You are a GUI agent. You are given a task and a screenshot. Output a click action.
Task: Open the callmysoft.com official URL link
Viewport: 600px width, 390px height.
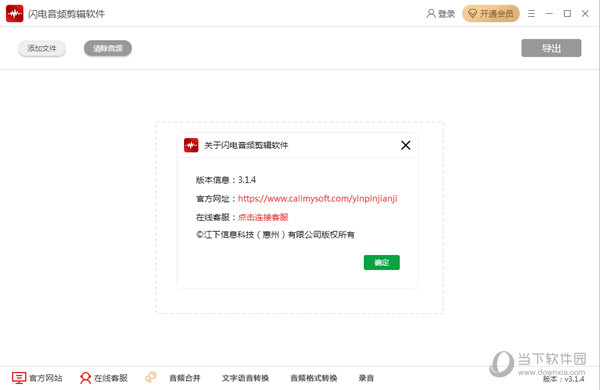pyautogui.click(x=318, y=199)
